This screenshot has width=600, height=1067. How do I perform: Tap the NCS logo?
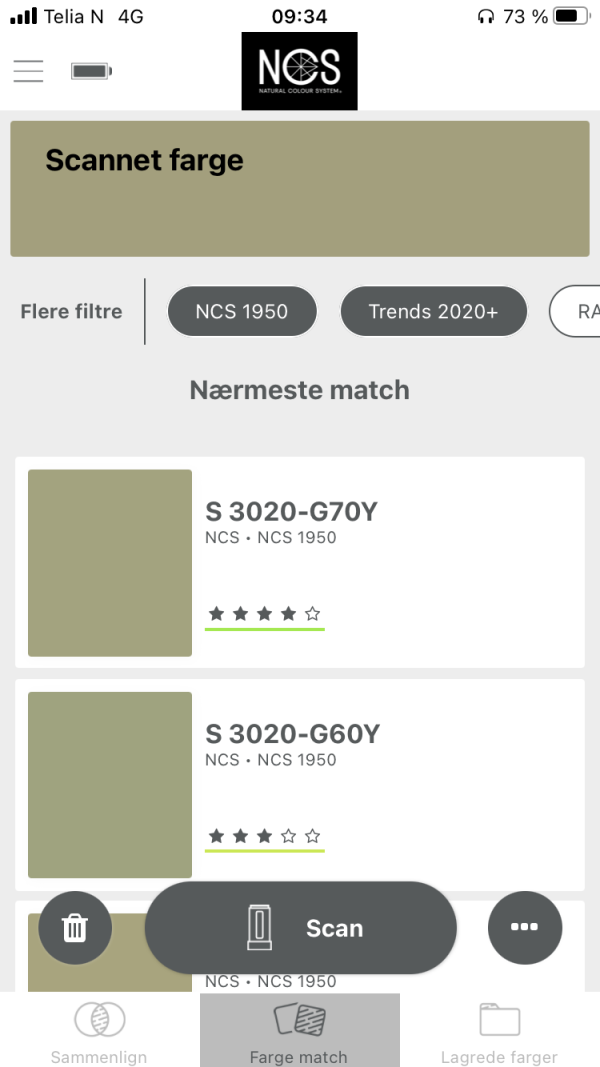coord(299,71)
